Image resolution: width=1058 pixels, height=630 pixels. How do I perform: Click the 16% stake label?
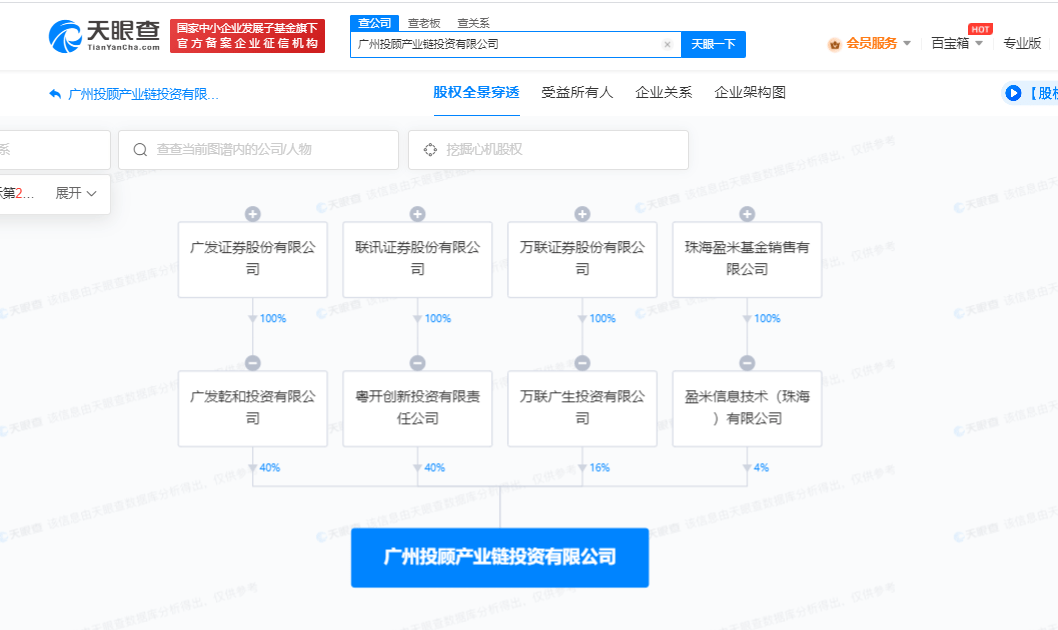click(599, 467)
